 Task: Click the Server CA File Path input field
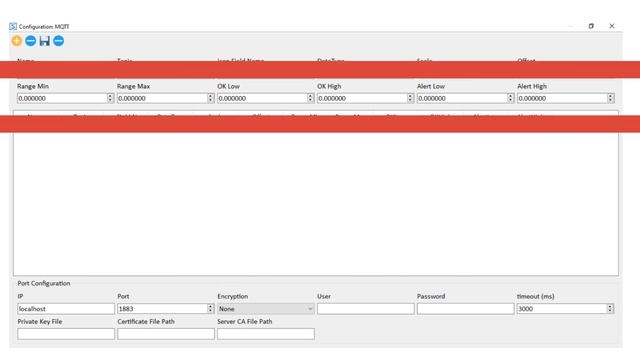coord(266,334)
